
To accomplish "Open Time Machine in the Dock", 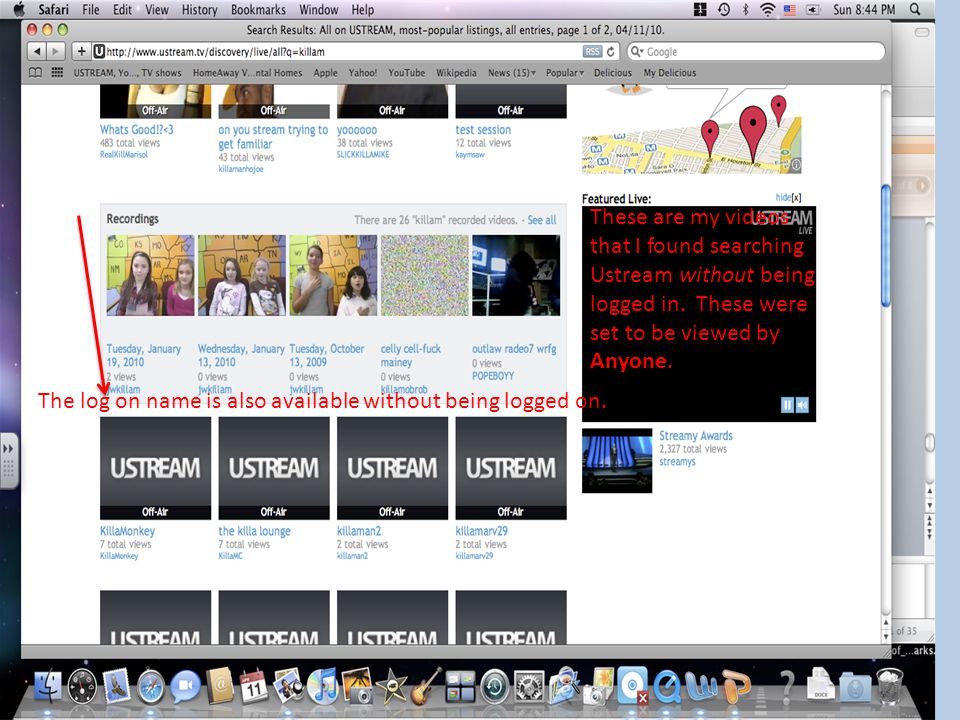I will click(x=495, y=686).
